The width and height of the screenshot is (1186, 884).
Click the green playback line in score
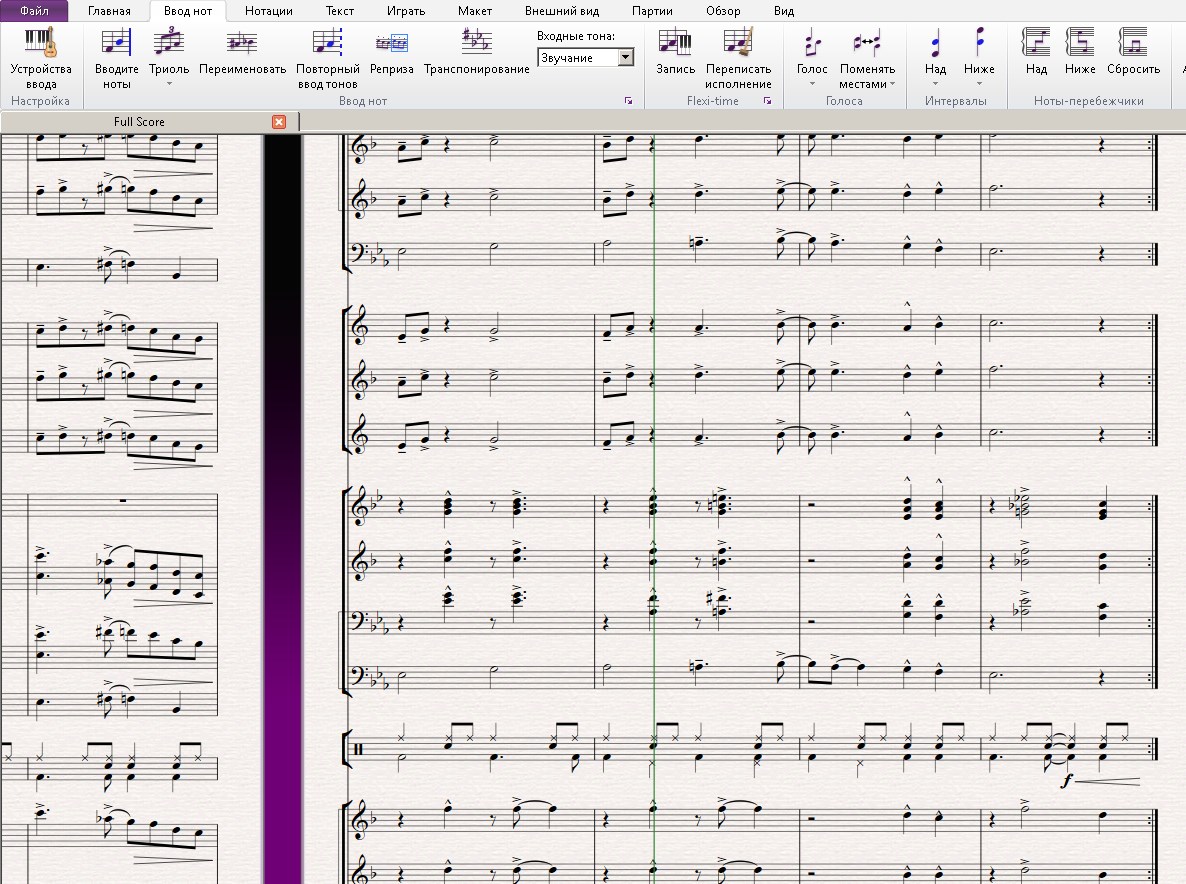[x=654, y=454]
